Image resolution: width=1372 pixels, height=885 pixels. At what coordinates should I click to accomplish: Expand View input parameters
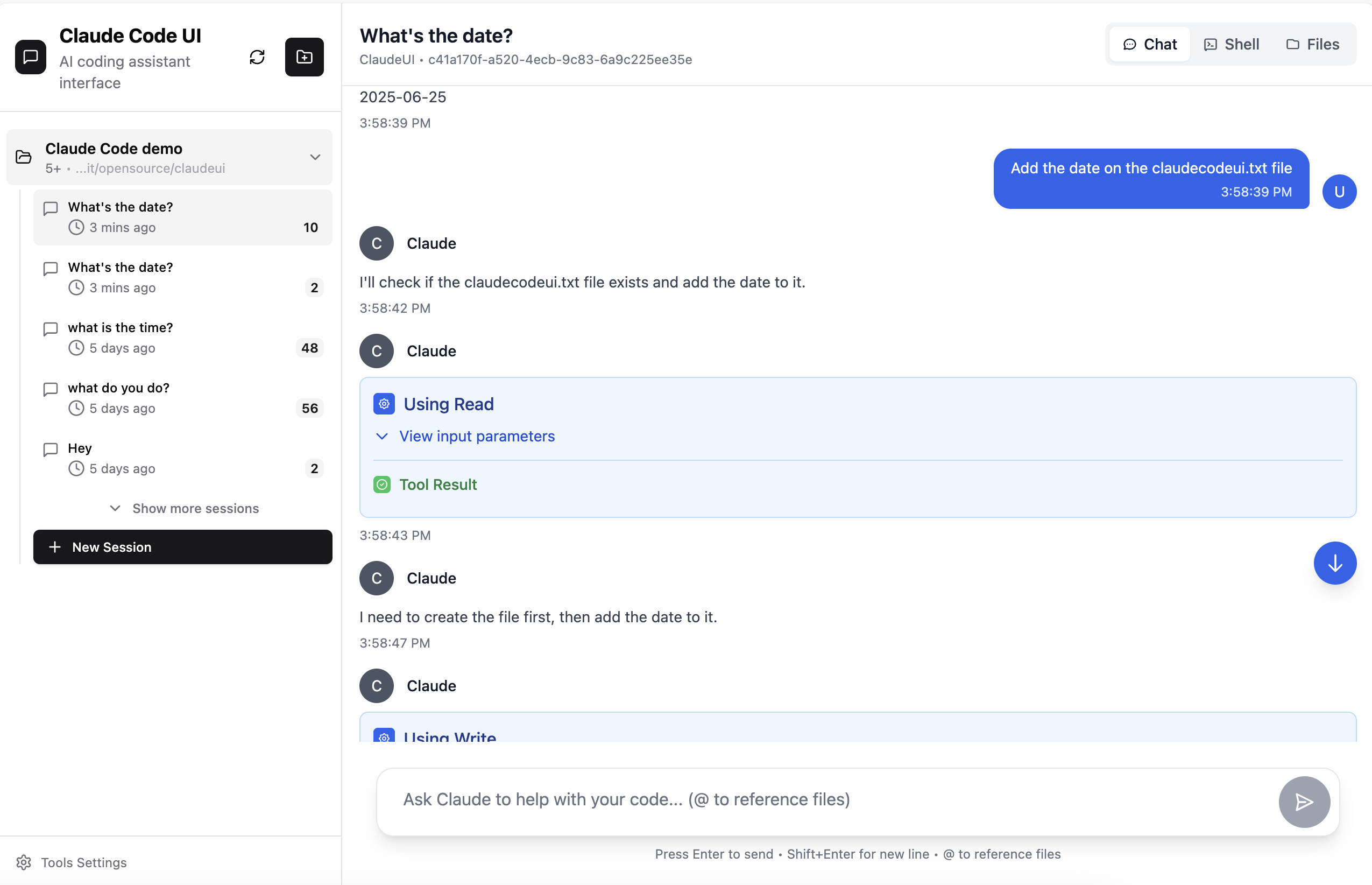coord(477,436)
